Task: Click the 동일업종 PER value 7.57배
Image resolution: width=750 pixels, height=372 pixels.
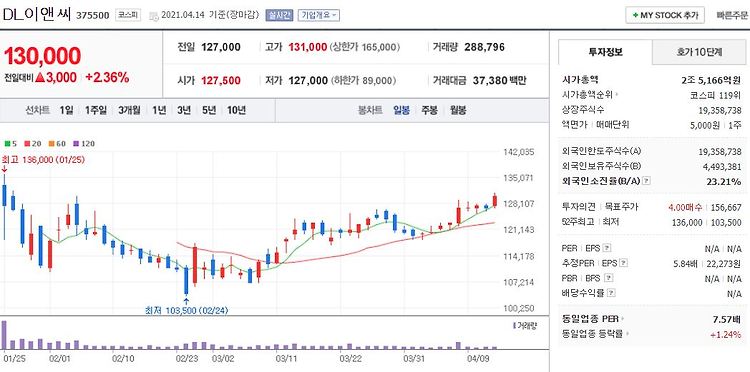Action: pyautogui.click(x=728, y=319)
